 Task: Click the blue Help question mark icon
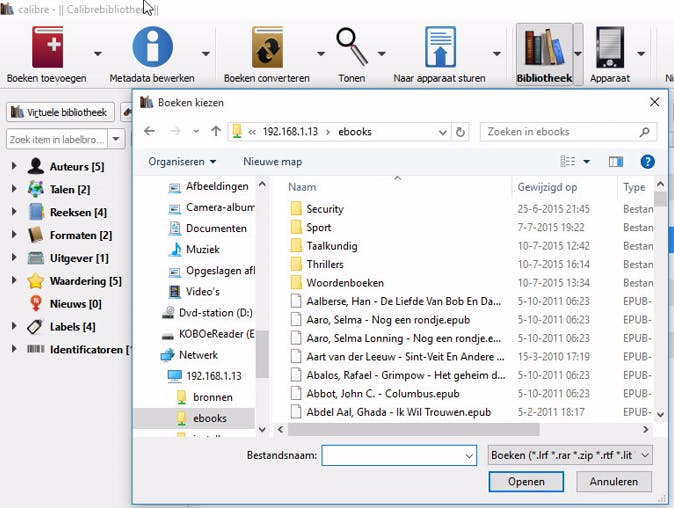pyautogui.click(x=647, y=162)
